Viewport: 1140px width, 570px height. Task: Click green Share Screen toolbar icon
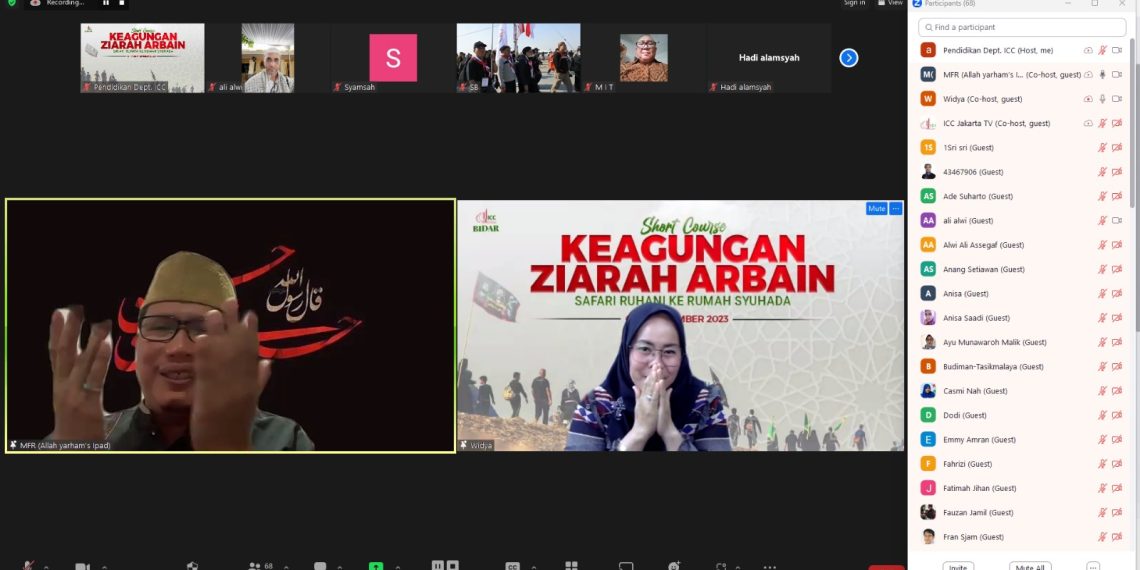pyautogui.click(x=375, y=566)
